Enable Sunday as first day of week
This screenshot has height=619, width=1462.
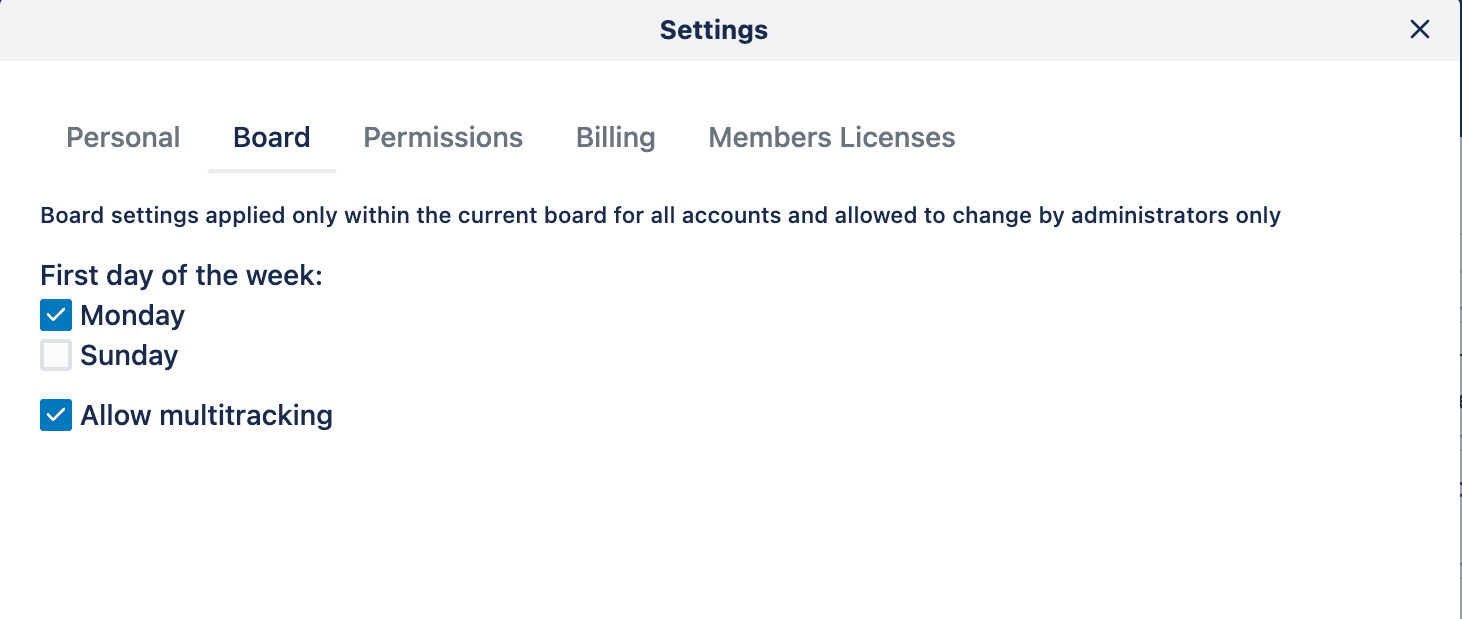(x=55, y=354)
